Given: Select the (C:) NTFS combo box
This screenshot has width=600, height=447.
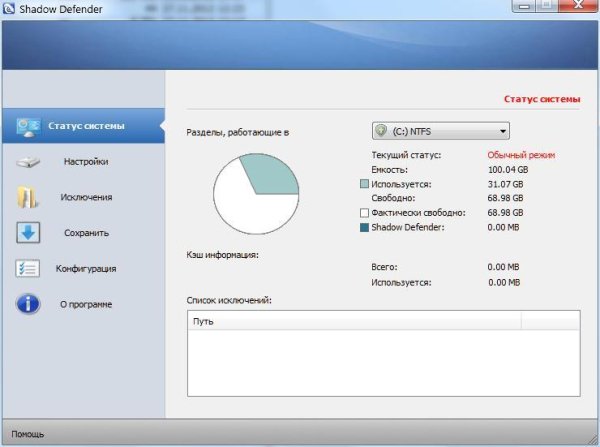Looking at the screenshot, I should point(440,131).
